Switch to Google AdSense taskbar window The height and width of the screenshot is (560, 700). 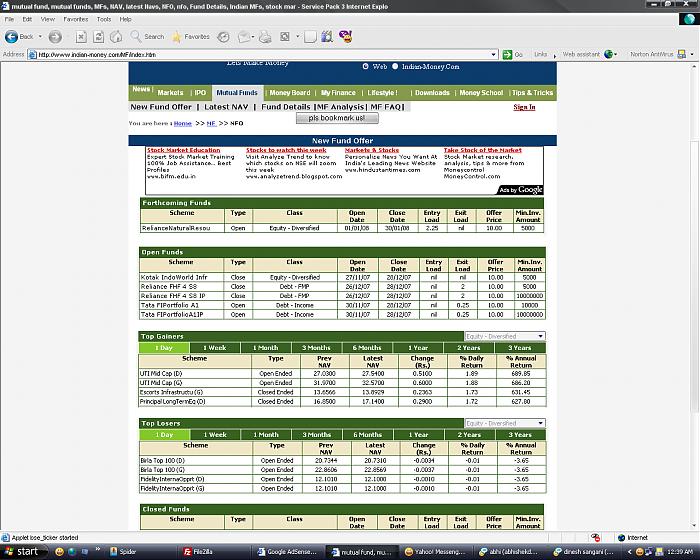(x=288, y=552)
